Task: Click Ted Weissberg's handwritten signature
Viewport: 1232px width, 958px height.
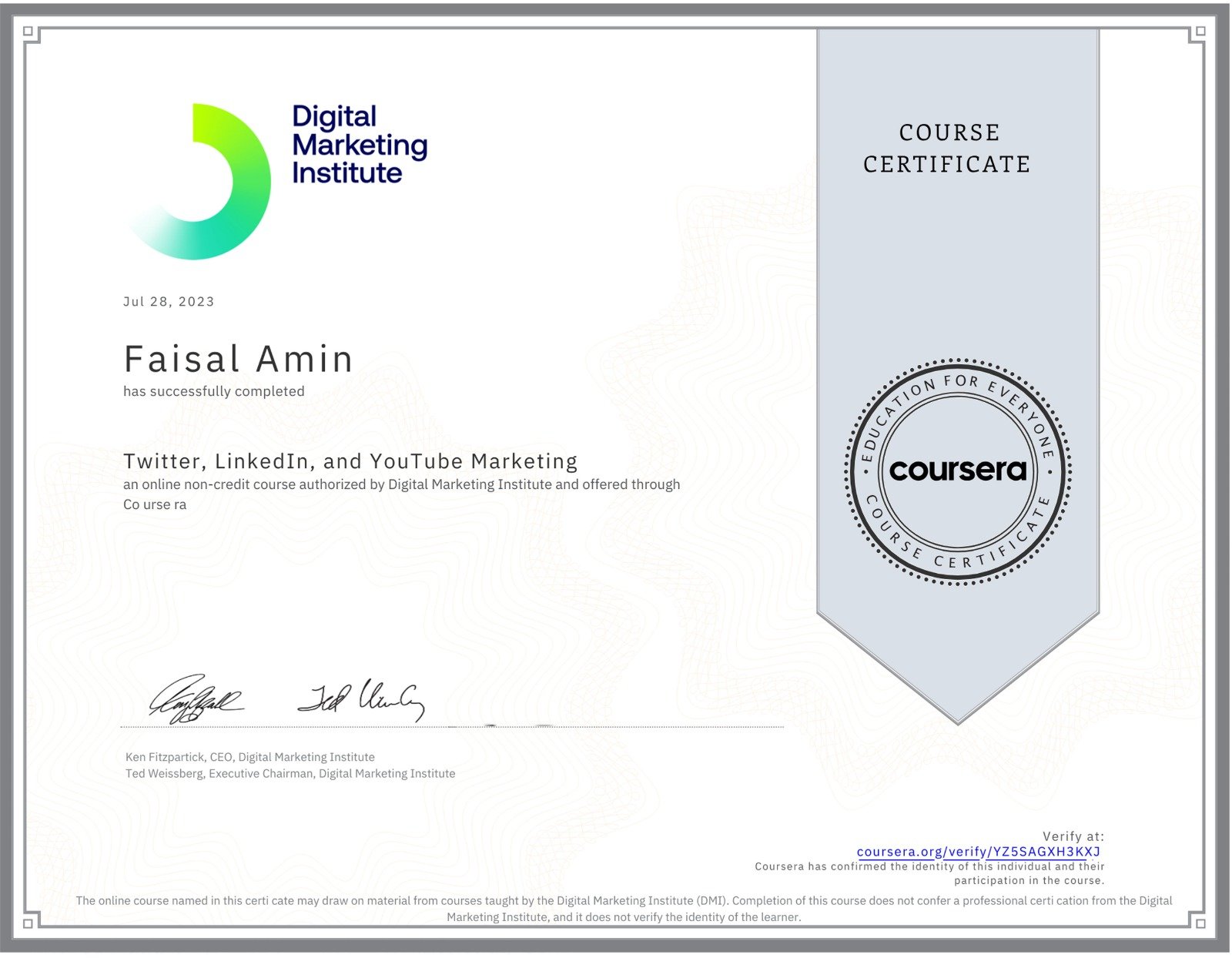Action: (360, 701)
